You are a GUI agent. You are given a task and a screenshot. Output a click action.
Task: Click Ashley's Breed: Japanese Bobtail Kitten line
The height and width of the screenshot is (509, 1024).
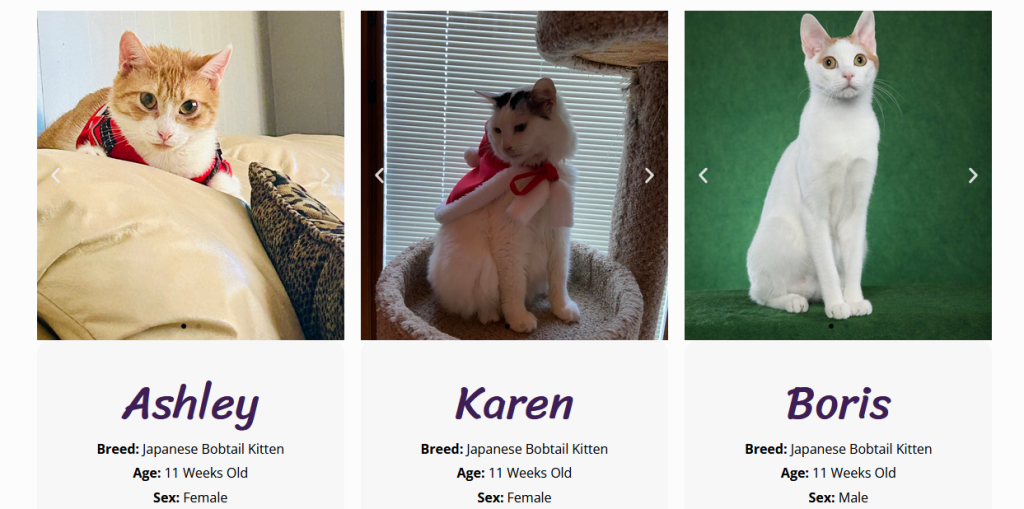[191, 449]
